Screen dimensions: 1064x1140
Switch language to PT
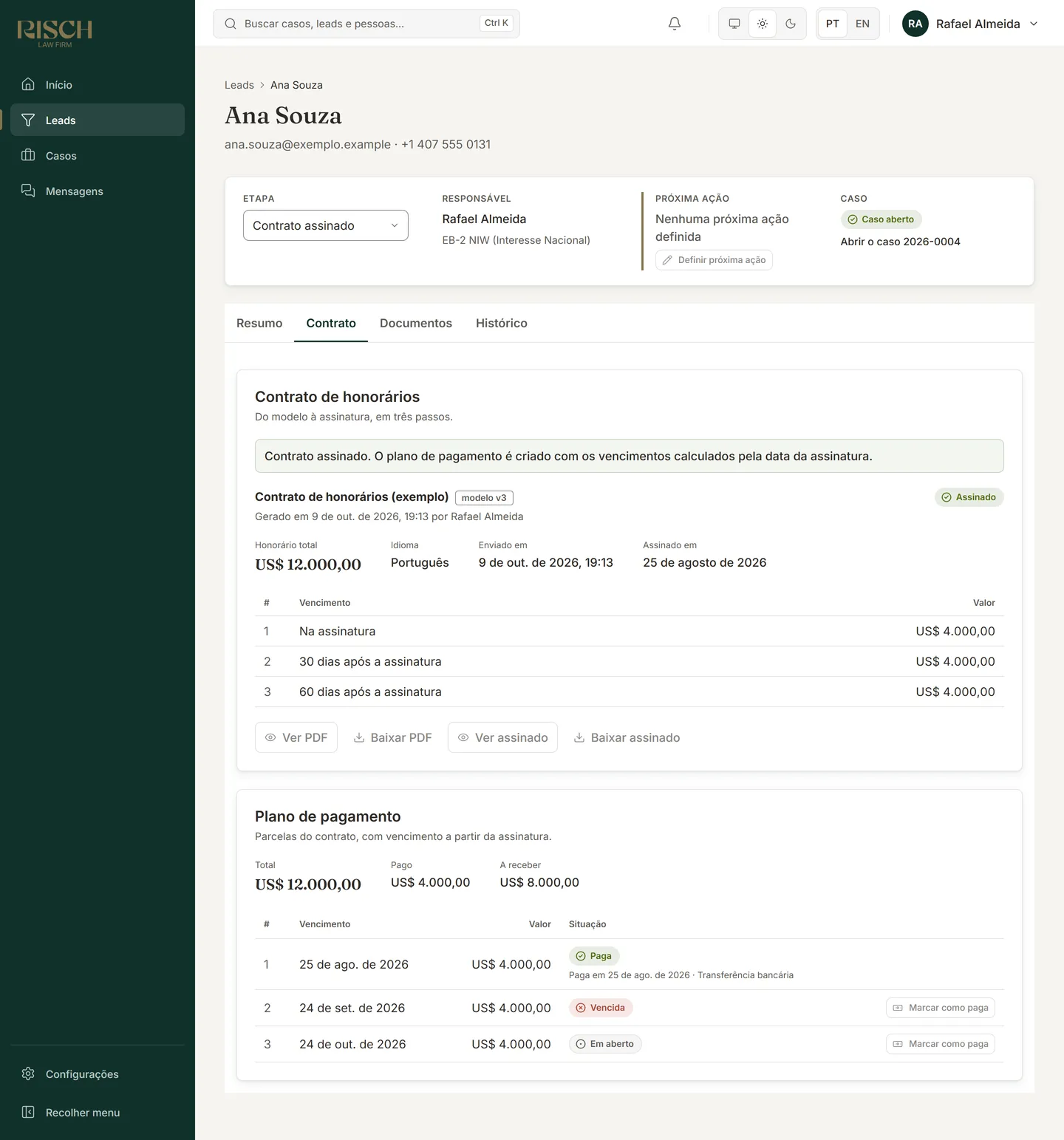tap(833, 24)
